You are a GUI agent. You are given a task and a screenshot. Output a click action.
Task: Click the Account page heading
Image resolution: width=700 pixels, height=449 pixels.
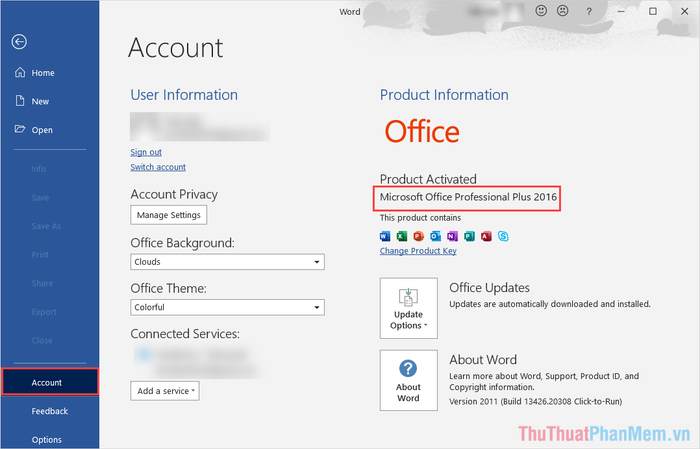[175, 48]
